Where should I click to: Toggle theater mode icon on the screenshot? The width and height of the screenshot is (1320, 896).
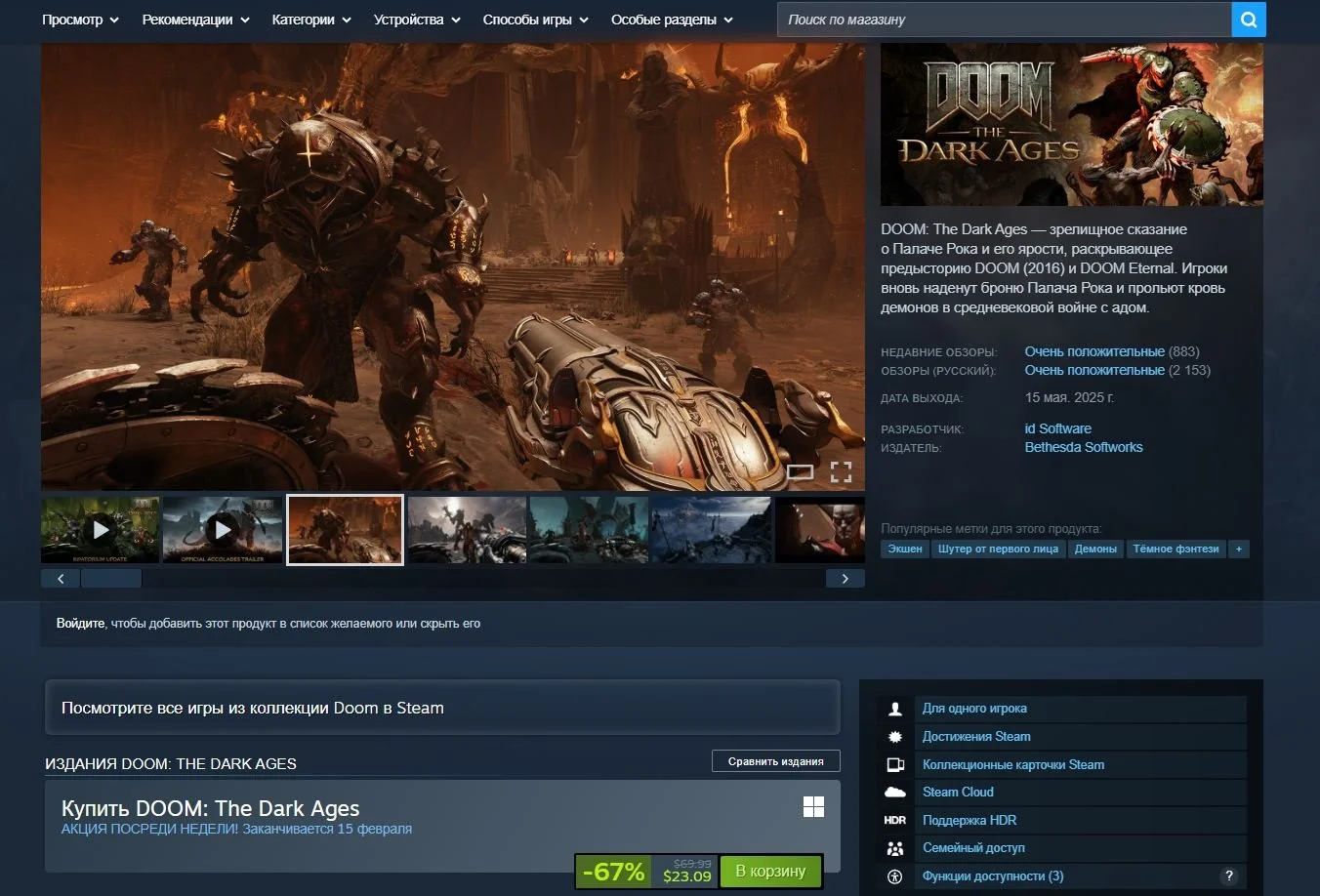(x=800, y=472)
